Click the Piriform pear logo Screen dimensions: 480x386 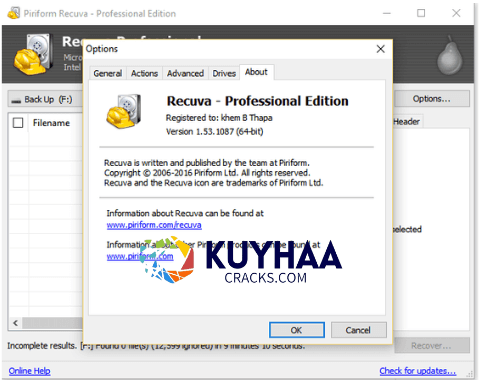(x=450, y=55)
